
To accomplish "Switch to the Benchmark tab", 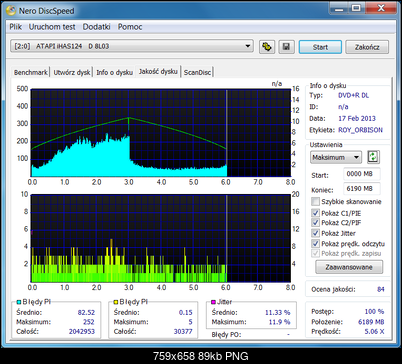I will [x=31, y=72].
